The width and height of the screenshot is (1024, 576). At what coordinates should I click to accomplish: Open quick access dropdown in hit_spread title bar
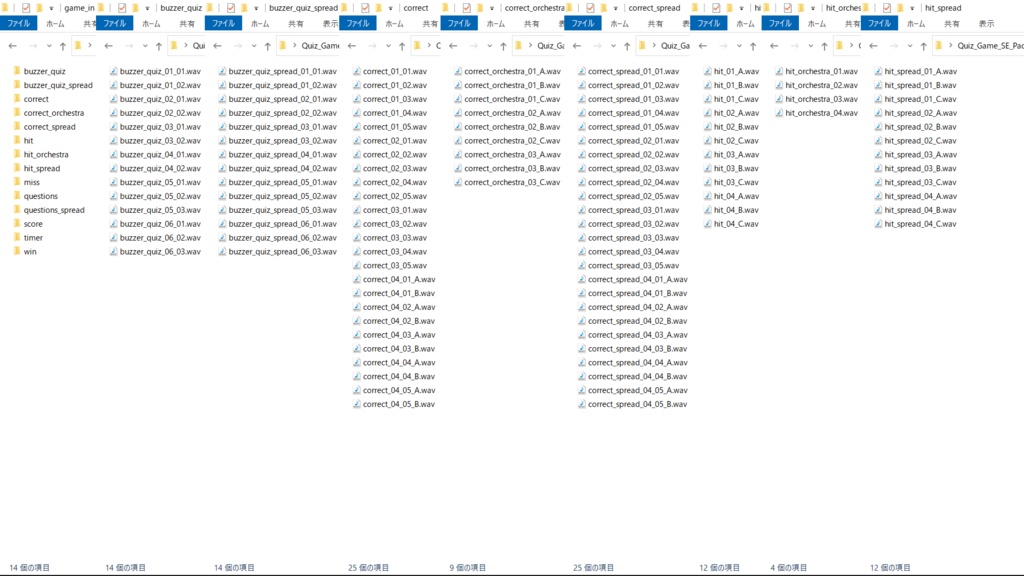[912, 8]
